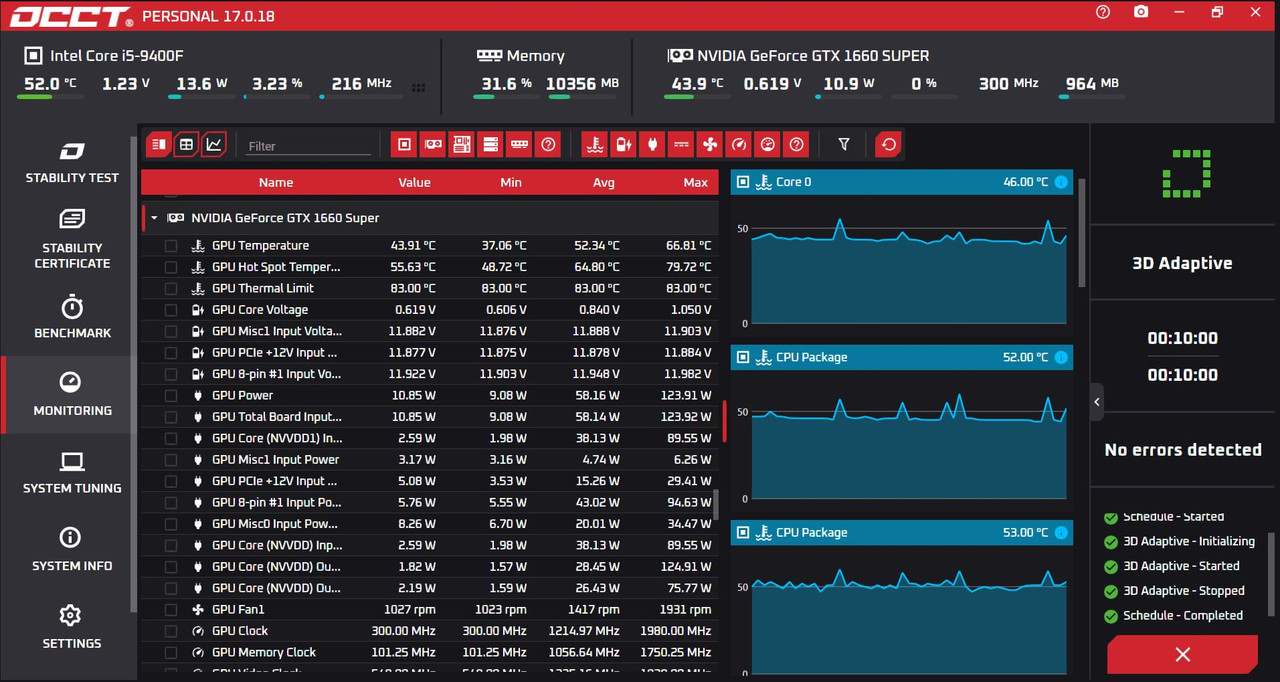Toggle storage sensors filter icon
Screen dimensions: 1280x682
pos(490,145)
